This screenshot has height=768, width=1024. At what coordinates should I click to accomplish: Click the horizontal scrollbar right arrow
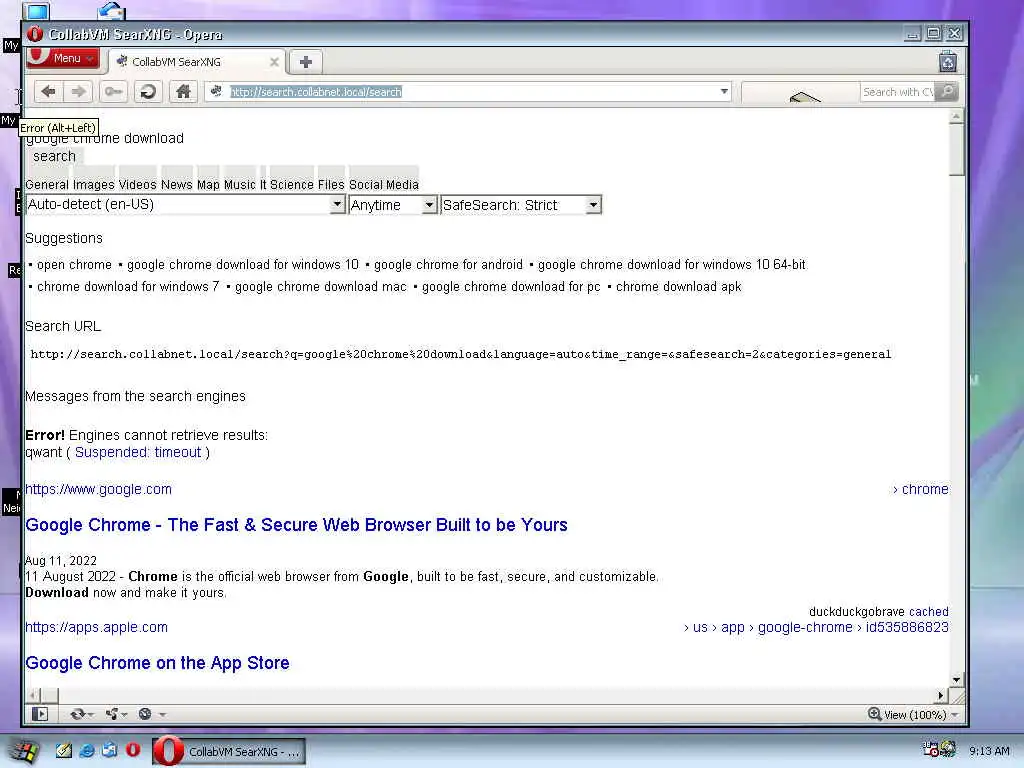tap(940, 696)
